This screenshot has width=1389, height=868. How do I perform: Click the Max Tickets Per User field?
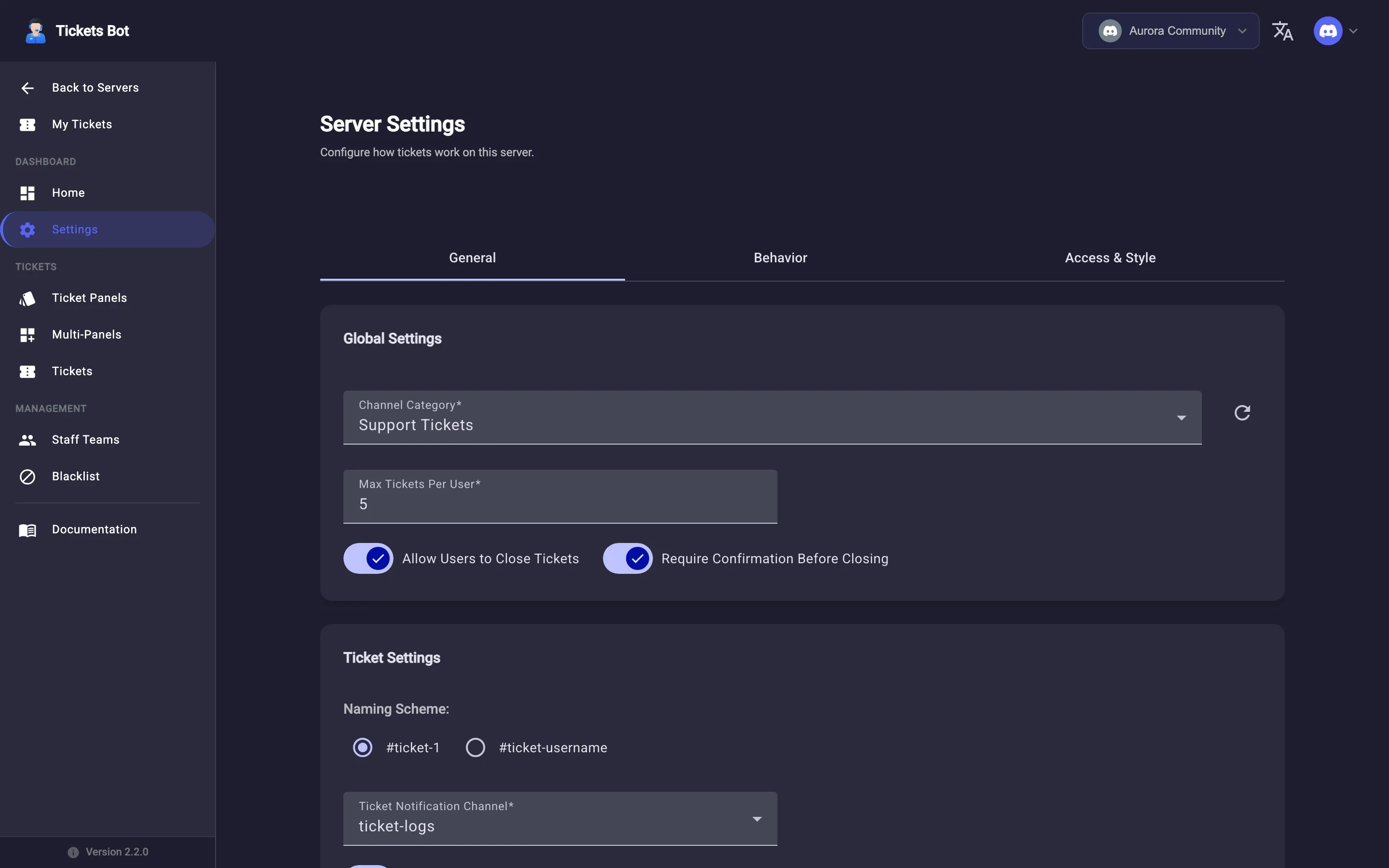[x=560, y=497]
